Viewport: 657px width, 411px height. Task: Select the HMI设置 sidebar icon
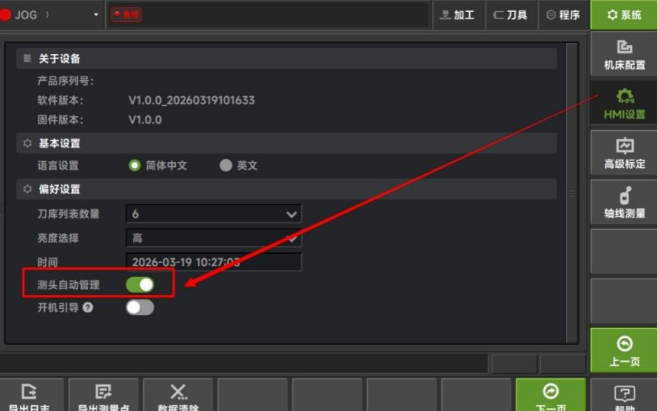point(624,96)
